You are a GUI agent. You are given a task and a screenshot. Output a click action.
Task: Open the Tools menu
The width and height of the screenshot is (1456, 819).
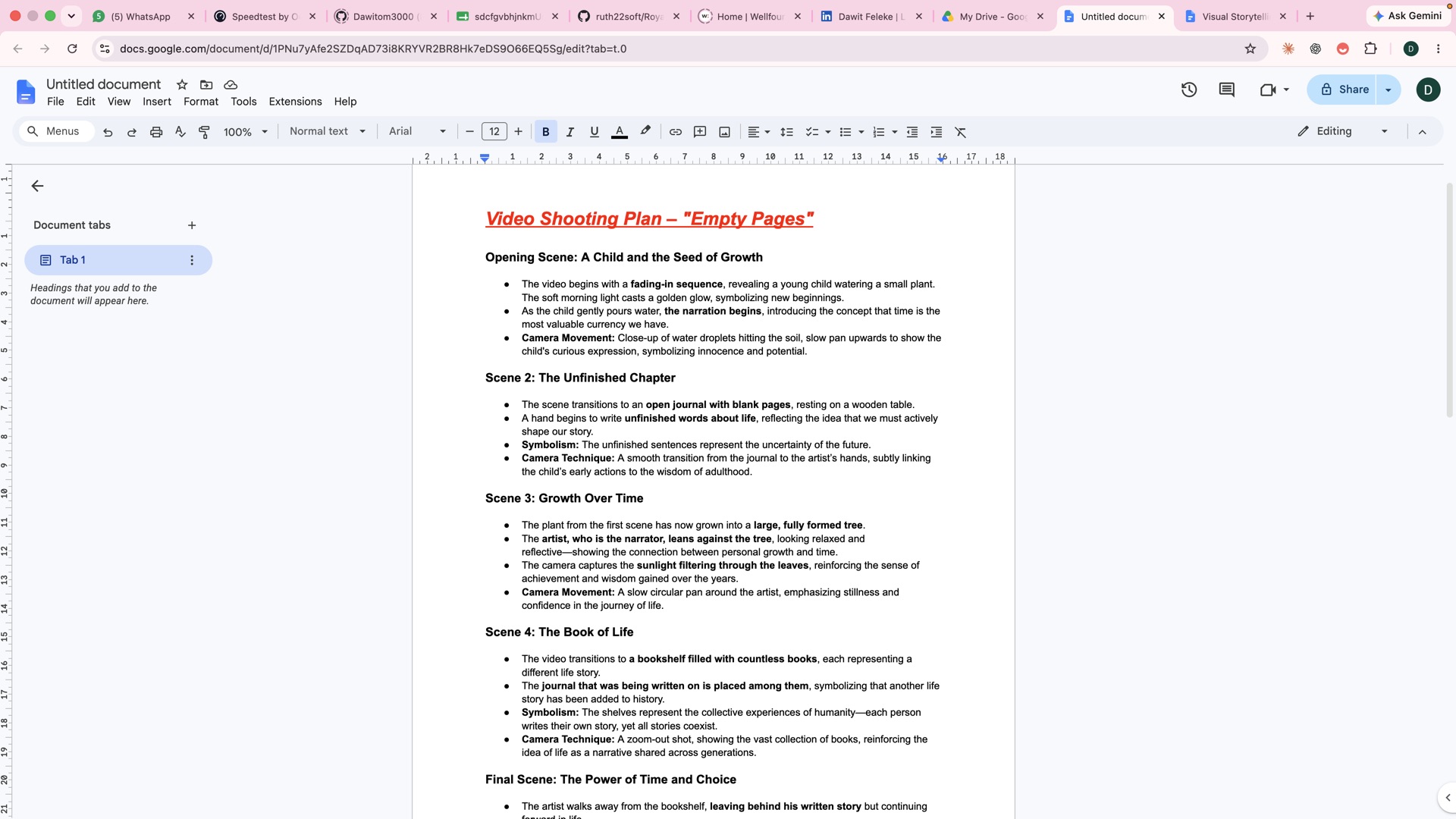[x=243, y=102]
